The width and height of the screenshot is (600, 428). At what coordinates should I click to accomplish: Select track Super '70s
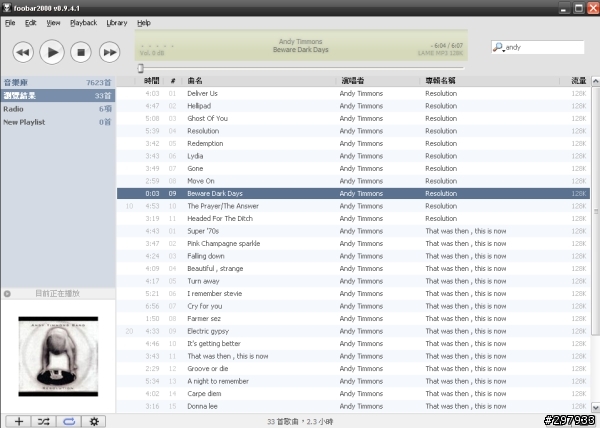(x=353, y=231)
